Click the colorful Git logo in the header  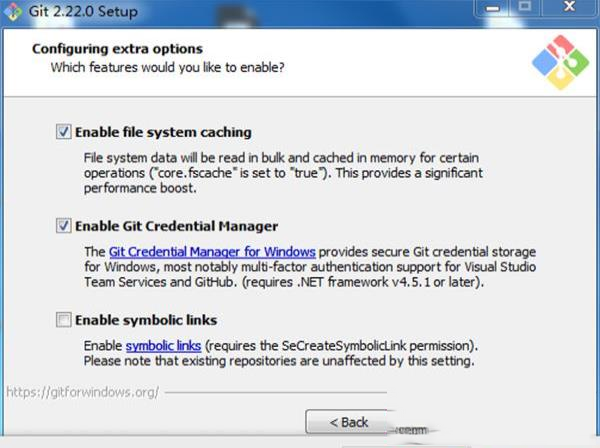pos(558,62)
